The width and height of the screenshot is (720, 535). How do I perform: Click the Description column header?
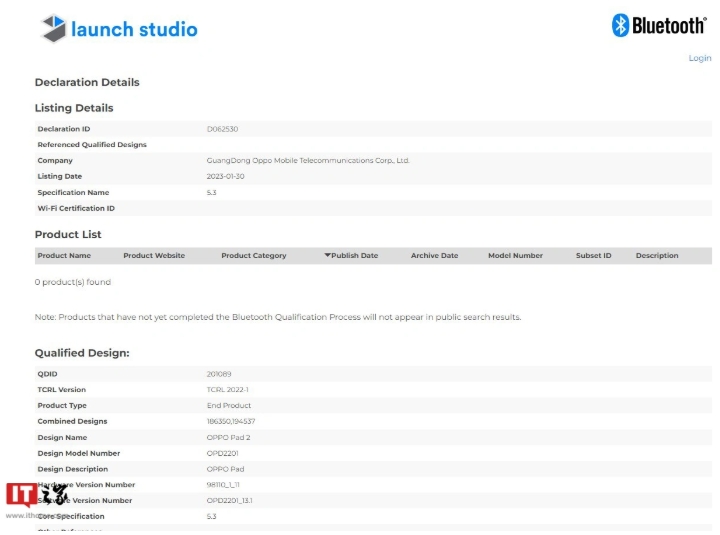pos(657,256)
